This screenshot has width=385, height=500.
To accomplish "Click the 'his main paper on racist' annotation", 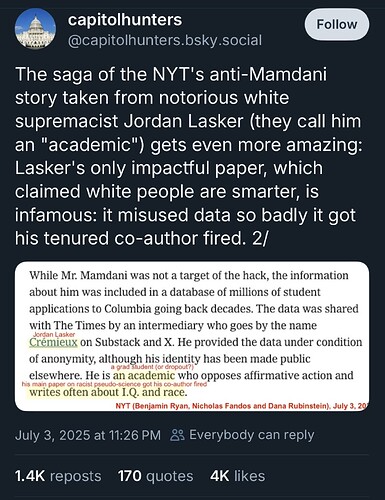I will [x=114, y=384].
